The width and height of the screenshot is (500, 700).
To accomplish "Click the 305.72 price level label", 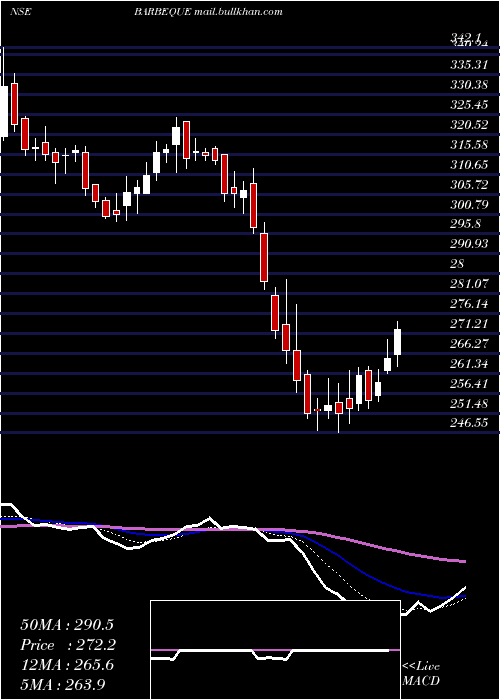I will tap(469, 185).
